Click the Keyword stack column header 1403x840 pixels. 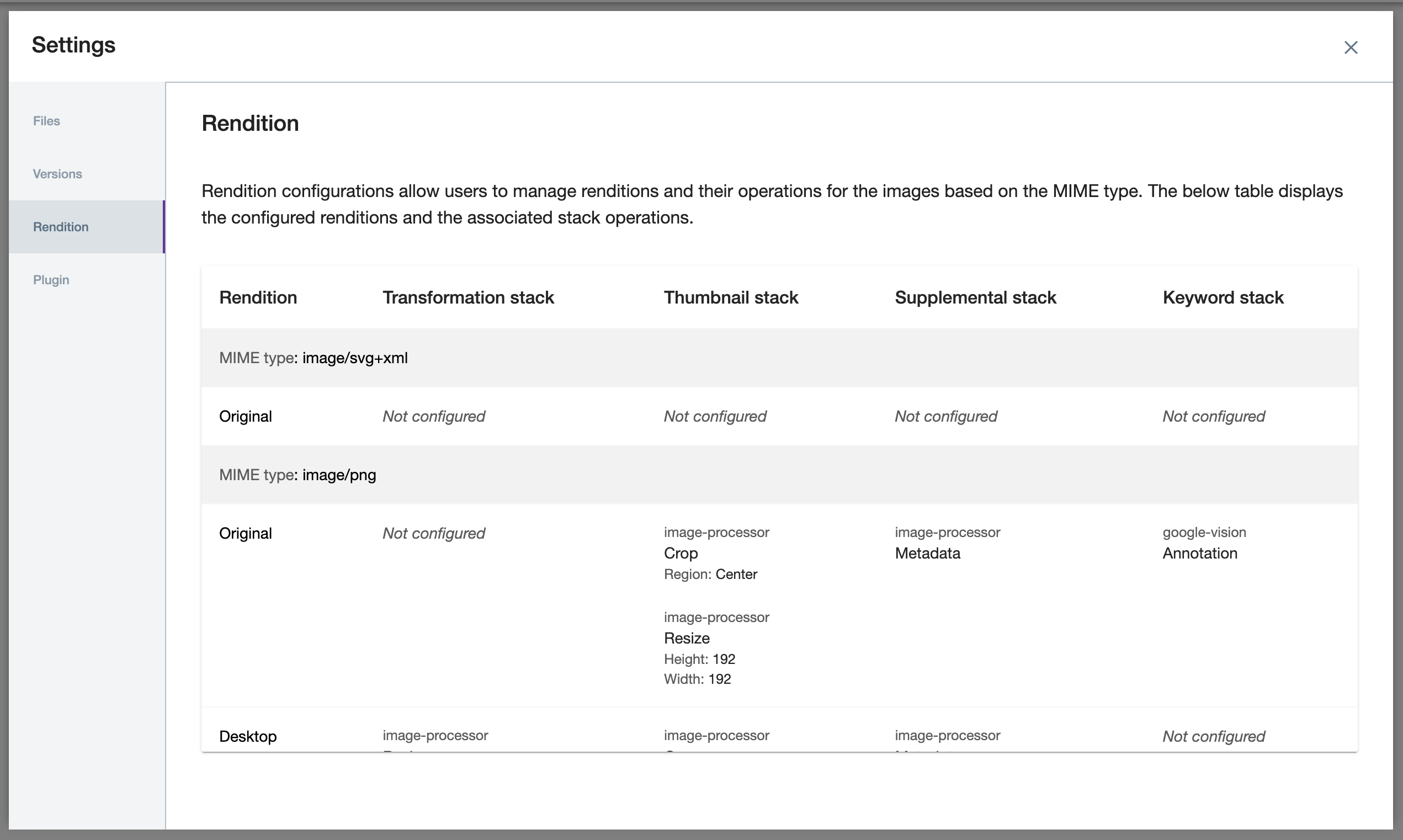pos(1223,297)
